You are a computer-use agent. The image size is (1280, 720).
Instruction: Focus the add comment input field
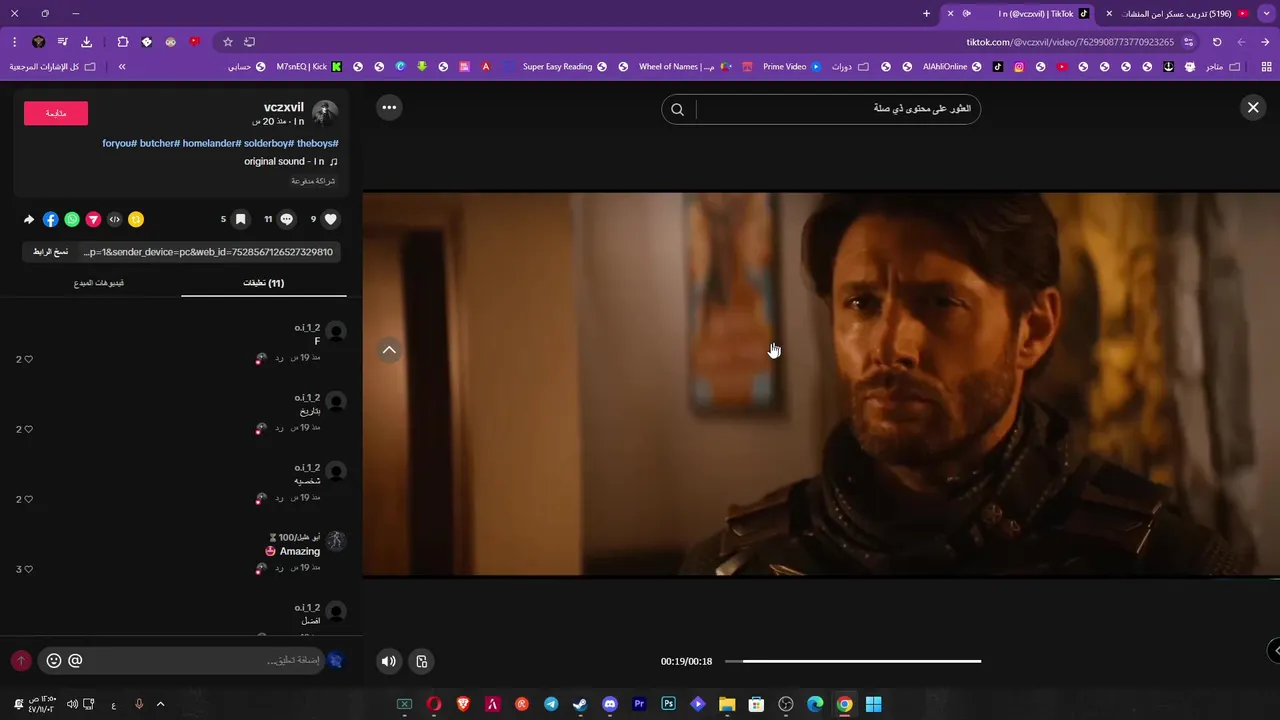tap(204, 660)
